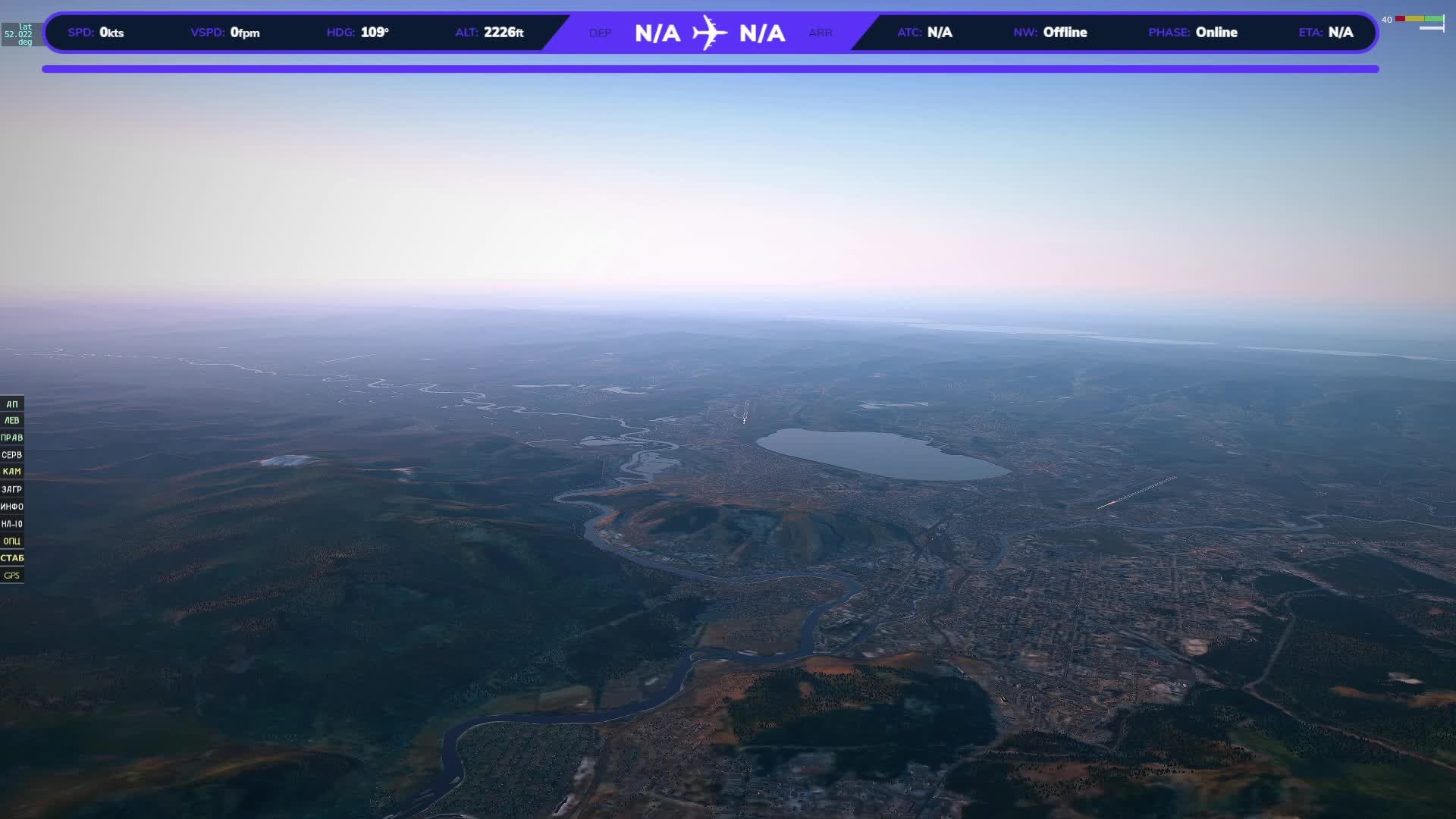Show the ИНФО information panel
Screen dimensions: 1456x819
pyautogui.click(x=11, y=507)
